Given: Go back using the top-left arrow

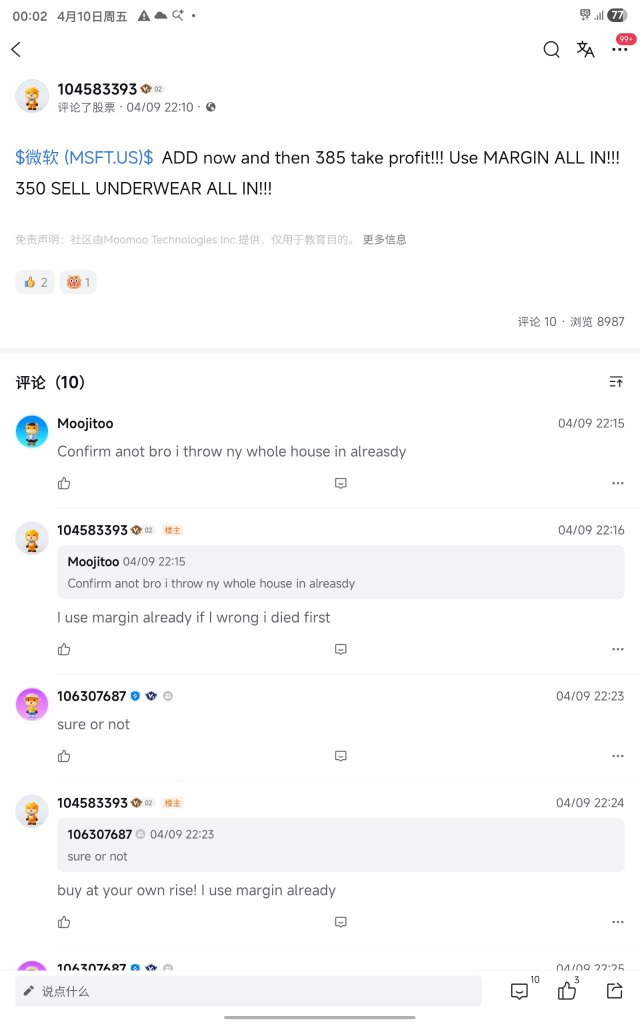Looking at the screenshot, I should point(16,50).
